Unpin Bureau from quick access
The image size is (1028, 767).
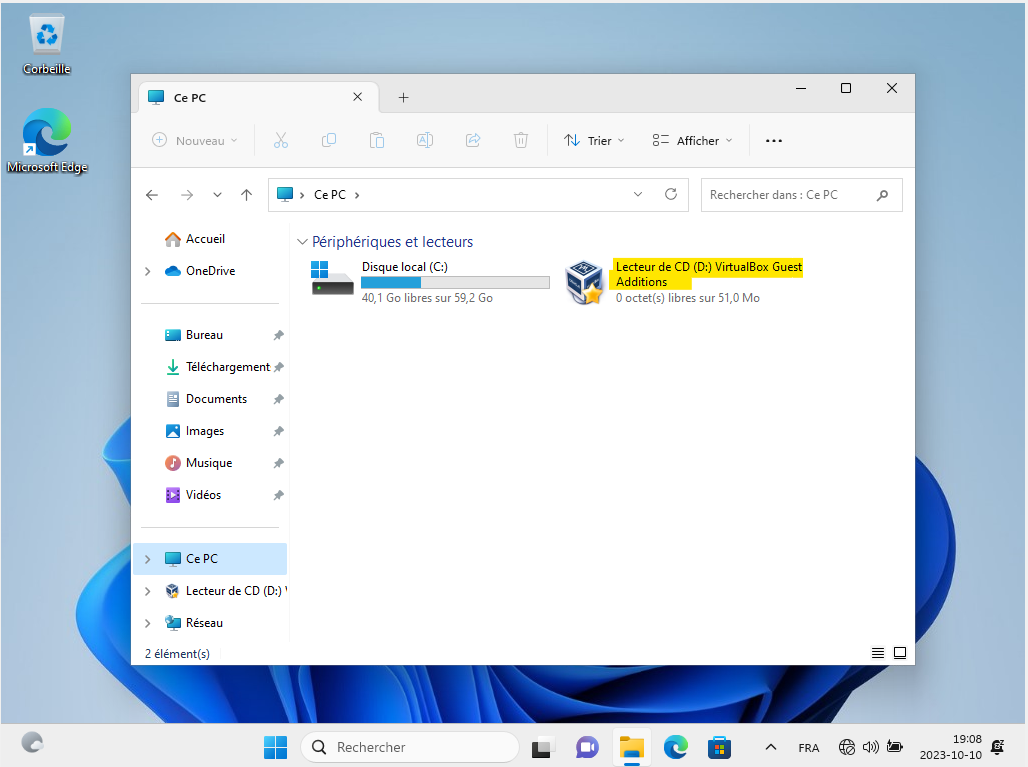(278, 335)
